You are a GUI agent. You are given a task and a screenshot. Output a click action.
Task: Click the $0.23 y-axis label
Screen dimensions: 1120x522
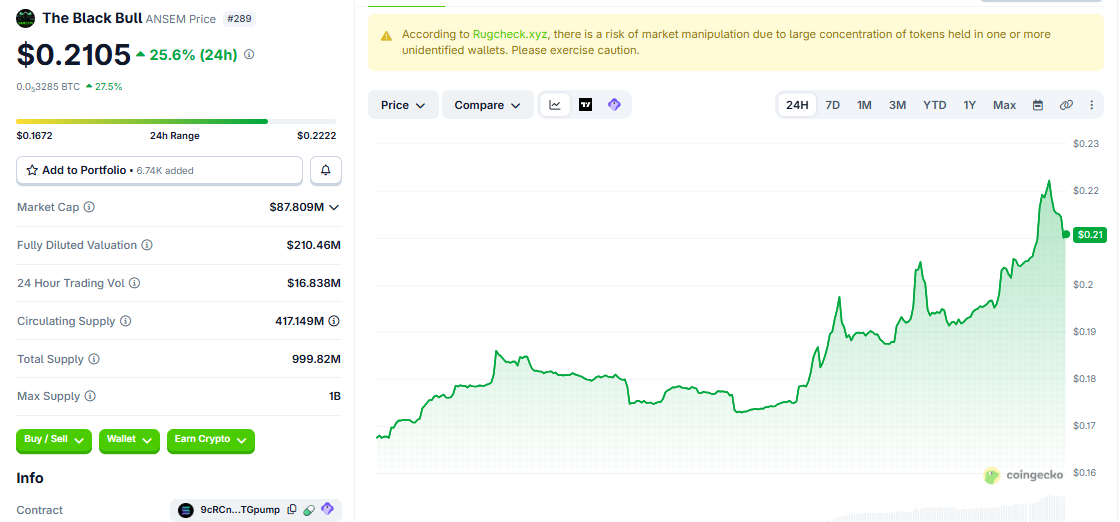click(x=1086, y=144)
